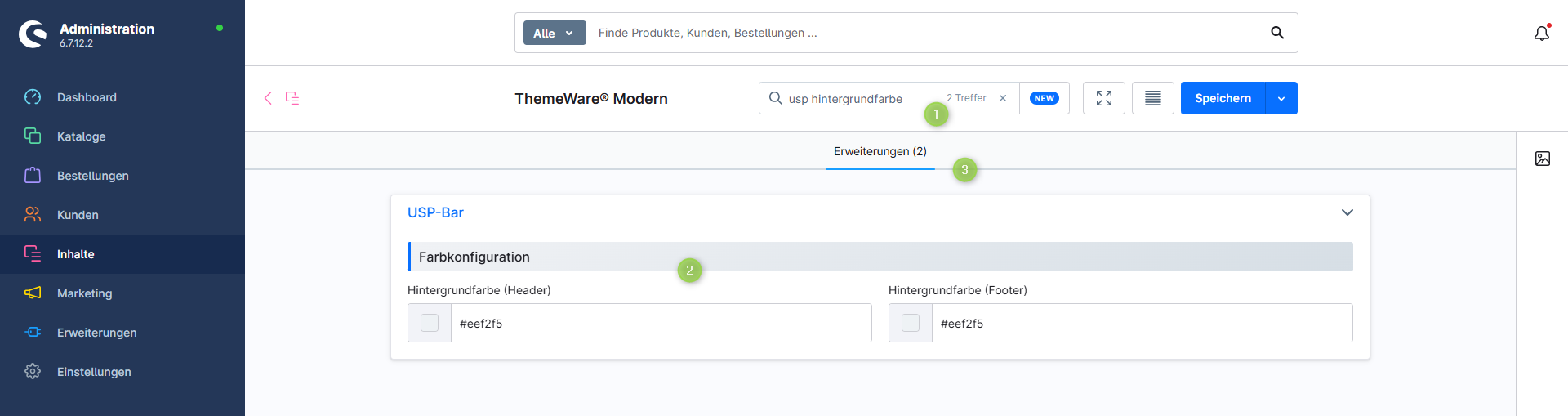Click the Einstellungen gear icon
The width and height of the screenshot is (1568, 416).
coord(33,371)
